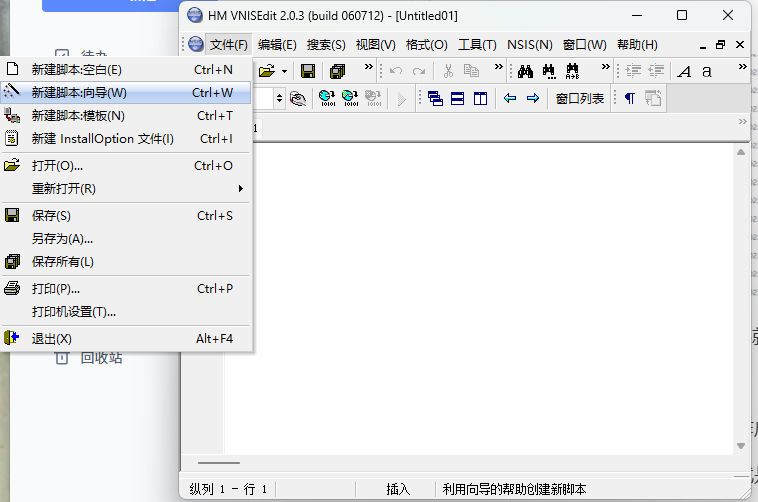Click the second compile globe icon
Screen dimensions: 758x502
pyautogui.click(x=350, y=99)
